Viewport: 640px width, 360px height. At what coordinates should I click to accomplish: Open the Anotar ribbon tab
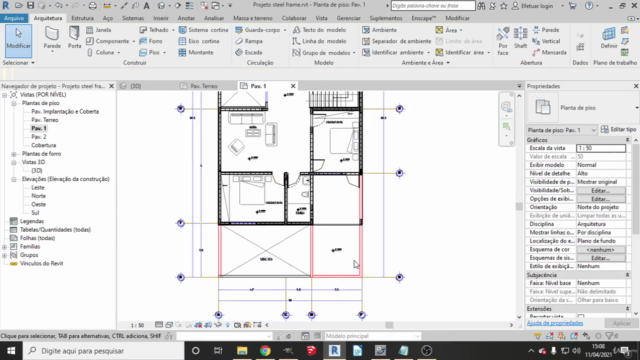point(186,18)
